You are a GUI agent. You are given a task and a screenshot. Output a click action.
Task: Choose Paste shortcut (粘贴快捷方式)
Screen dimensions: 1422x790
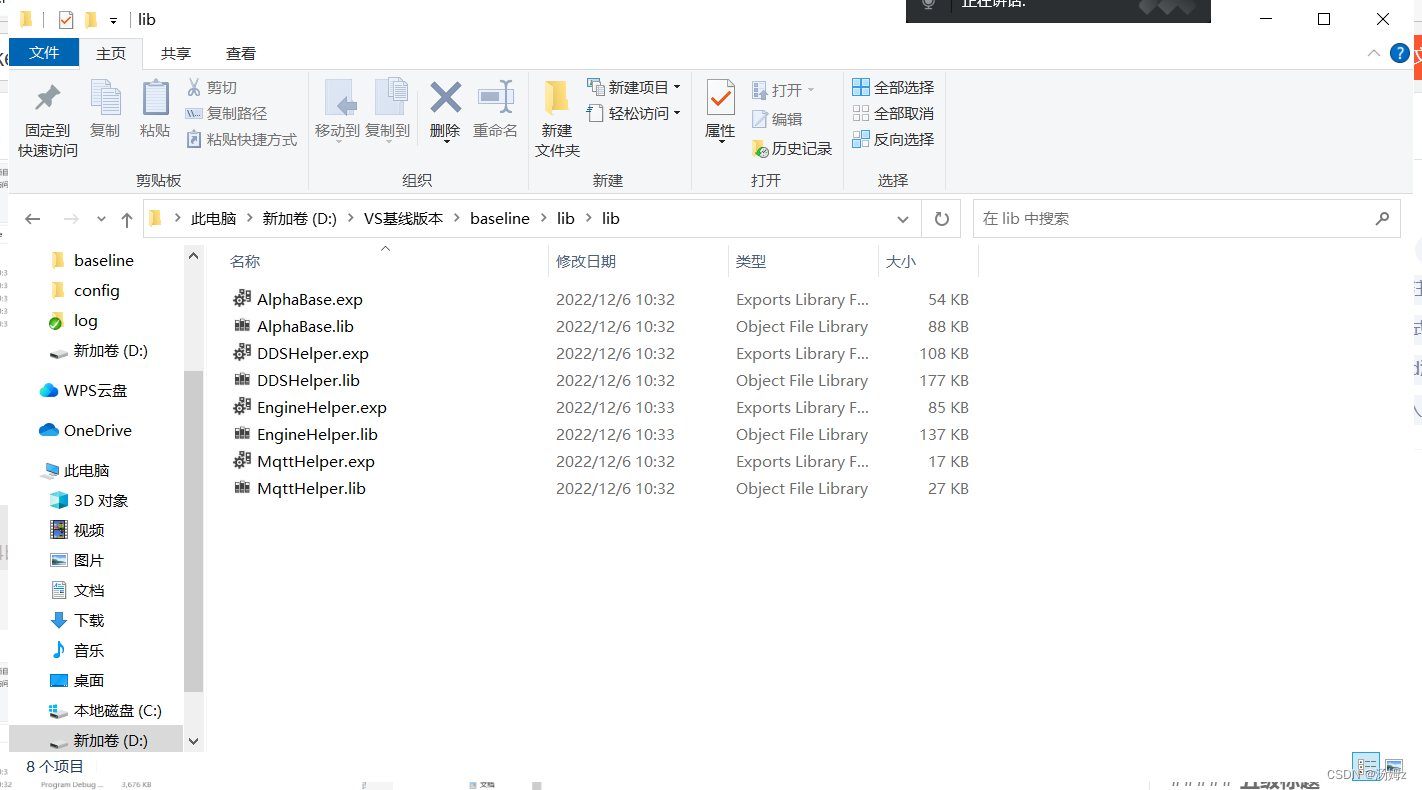click(x=242, y=140)
